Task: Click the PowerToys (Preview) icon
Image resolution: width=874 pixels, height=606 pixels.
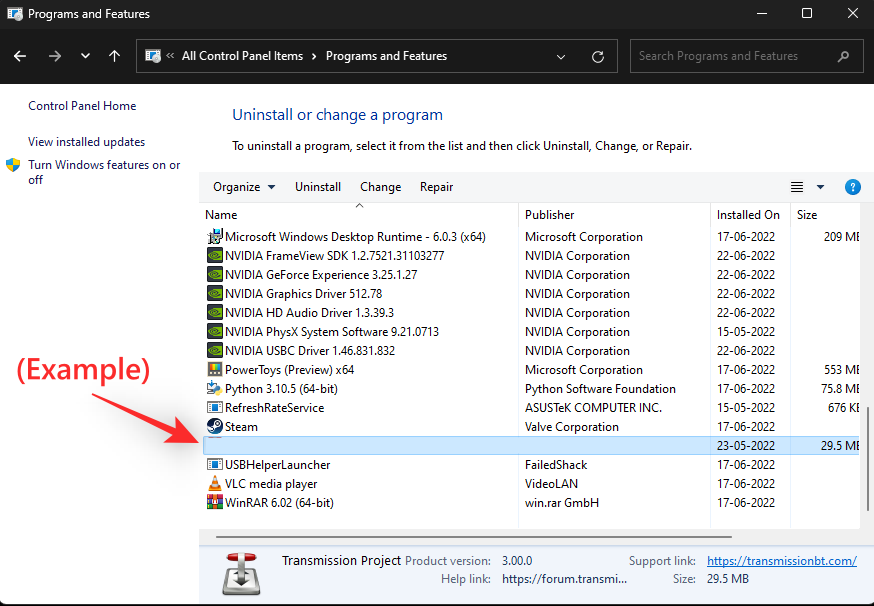Action: tap(214, 369)
